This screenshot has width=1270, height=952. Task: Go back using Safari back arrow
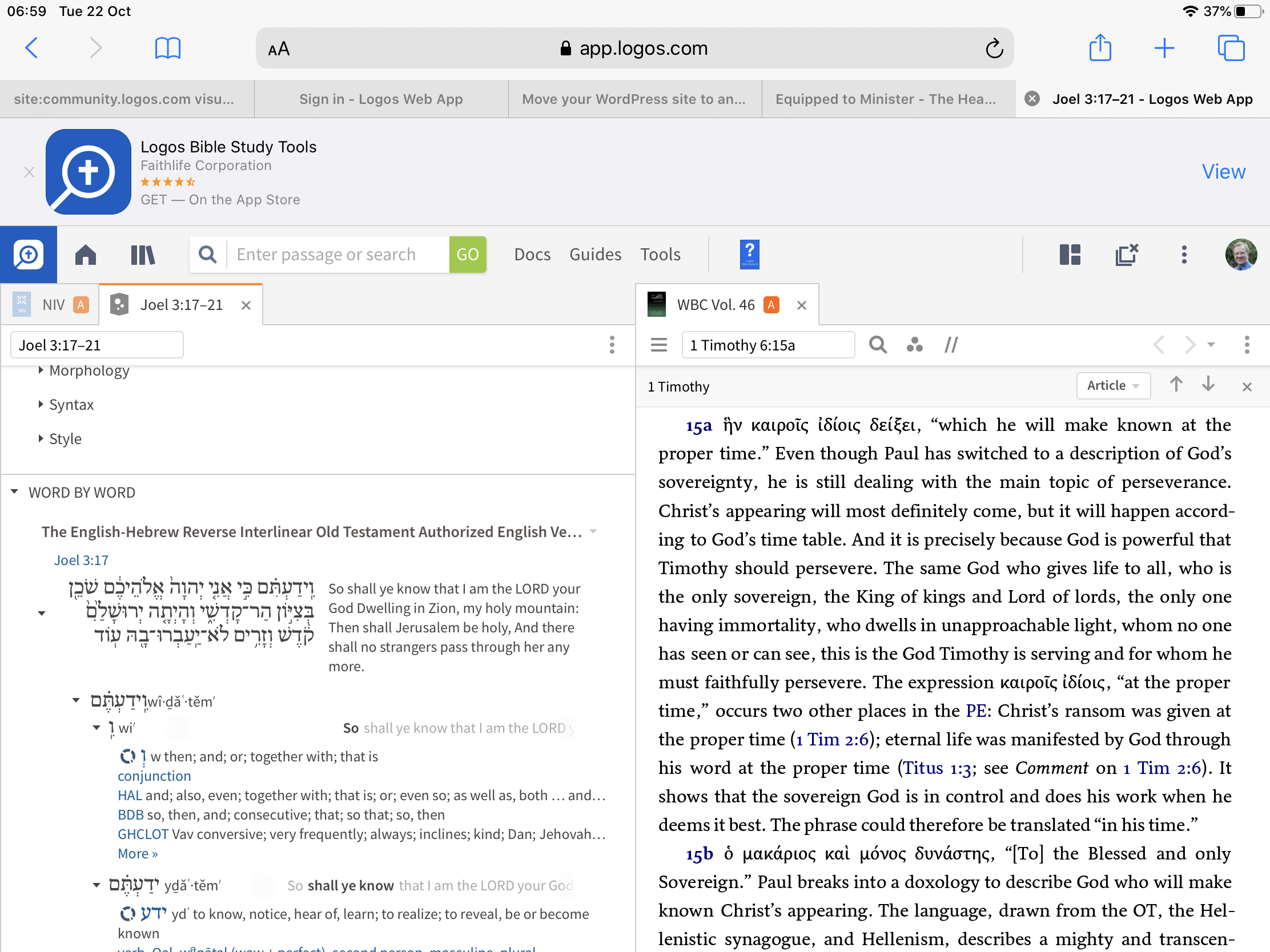(x=32, y=48)
